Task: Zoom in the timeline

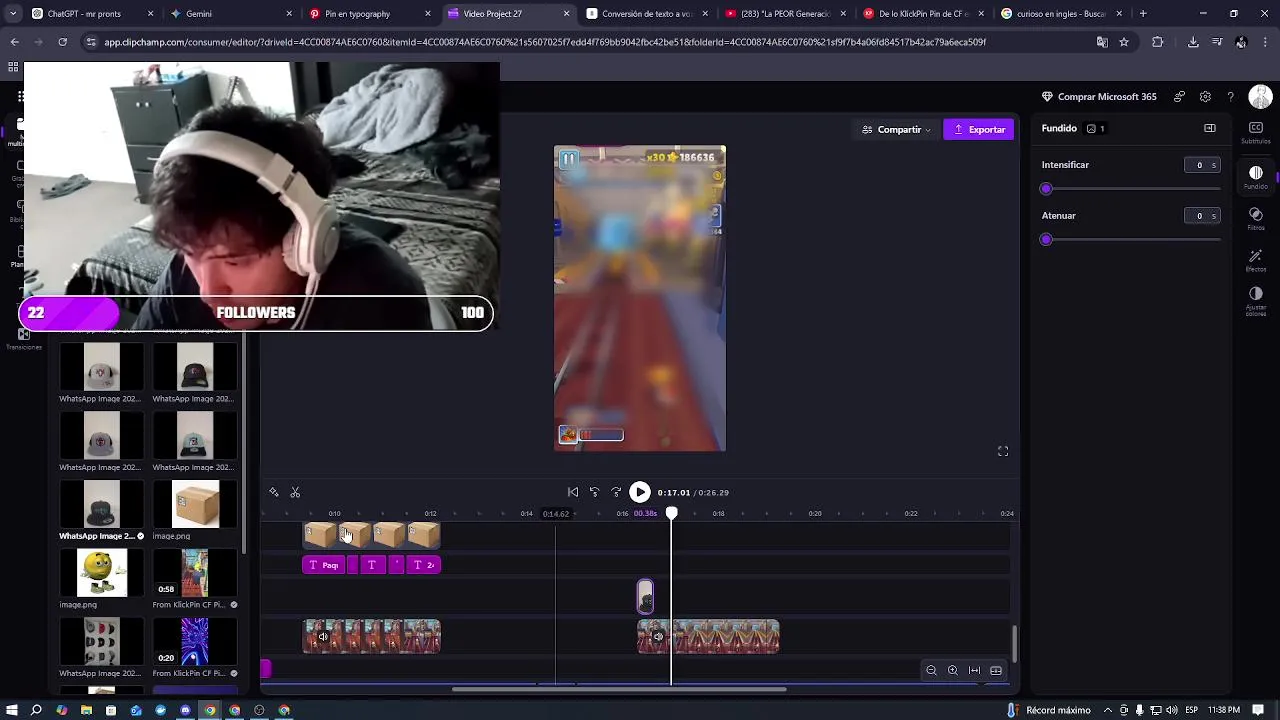Action: (952, 670)
